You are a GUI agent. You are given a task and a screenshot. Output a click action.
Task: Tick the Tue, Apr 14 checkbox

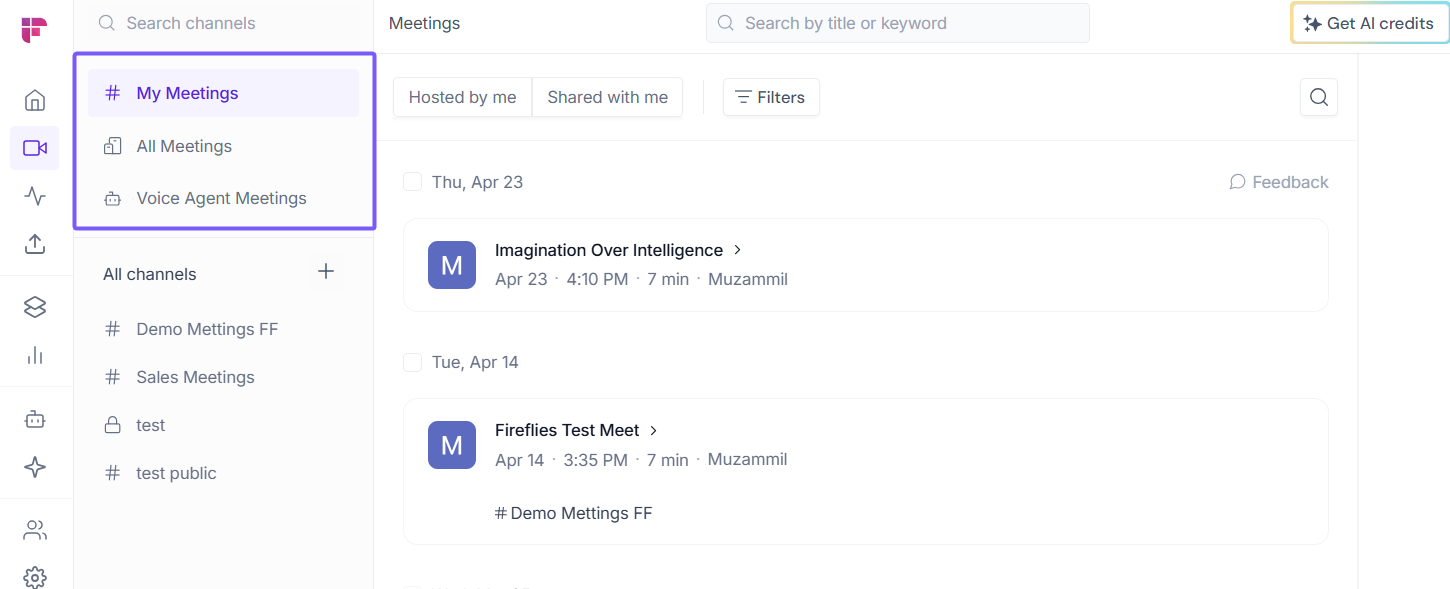point(412,362)
